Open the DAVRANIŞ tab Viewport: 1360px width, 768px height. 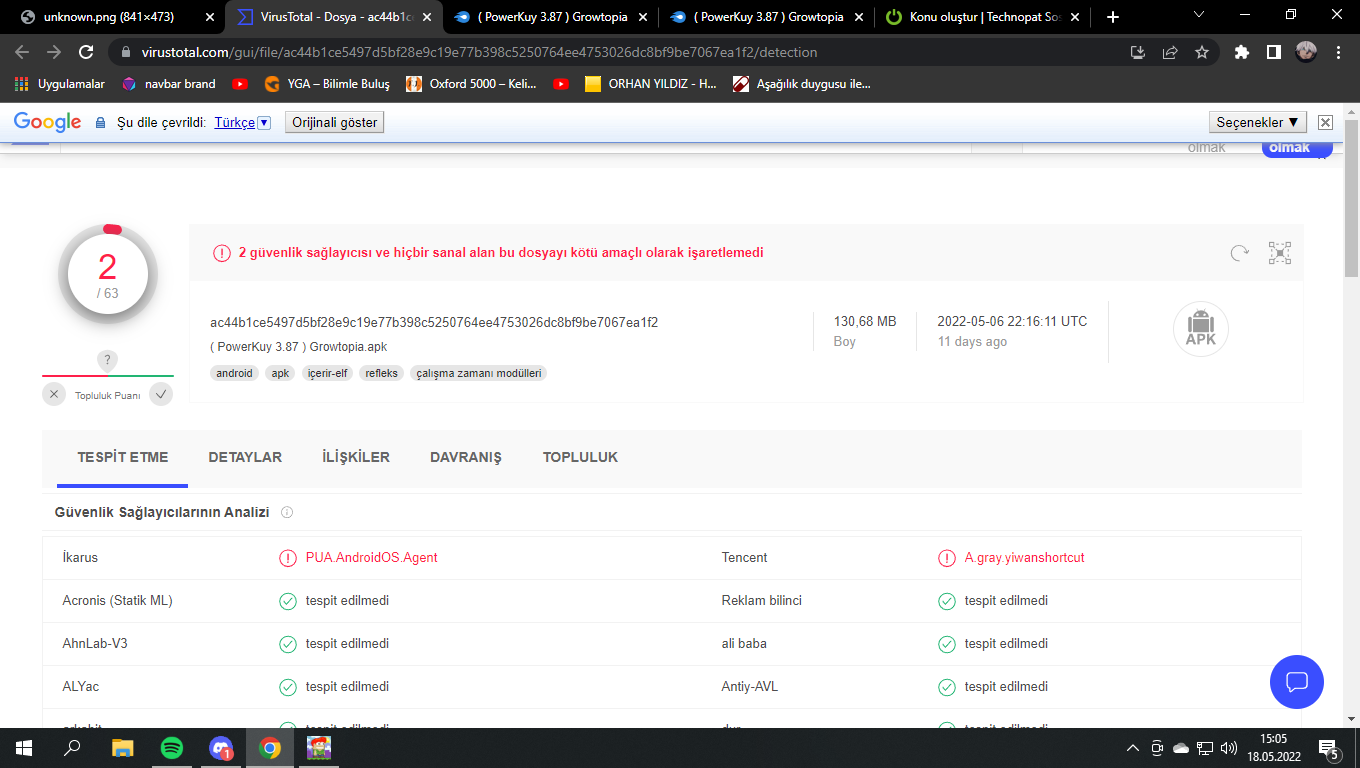point(466,457)
